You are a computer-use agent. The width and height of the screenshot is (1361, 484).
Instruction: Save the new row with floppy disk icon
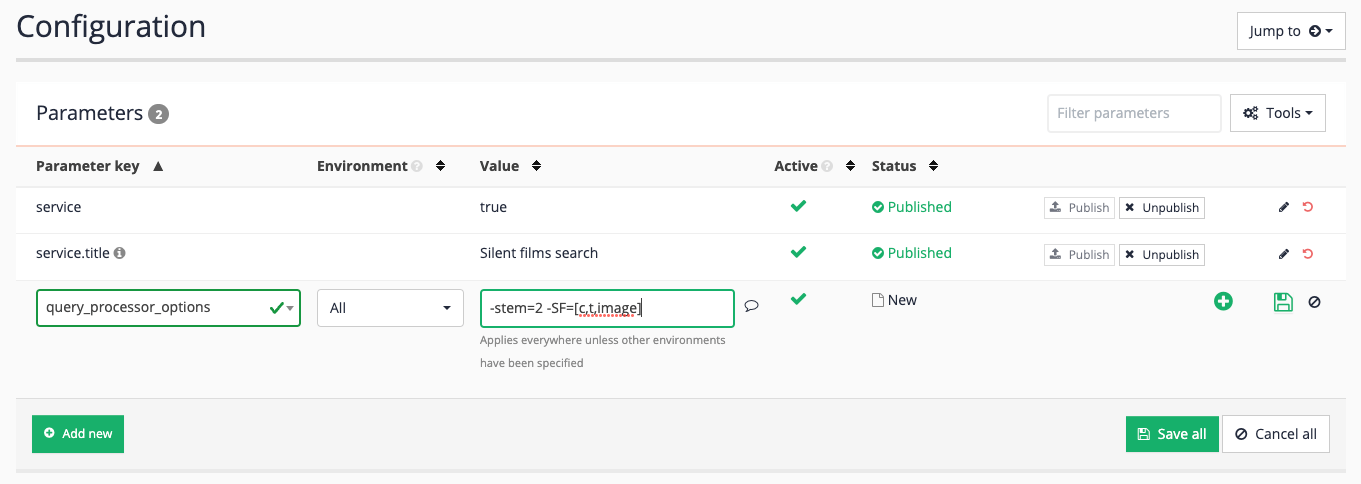pyautogui.click(x=1283, y=301)
